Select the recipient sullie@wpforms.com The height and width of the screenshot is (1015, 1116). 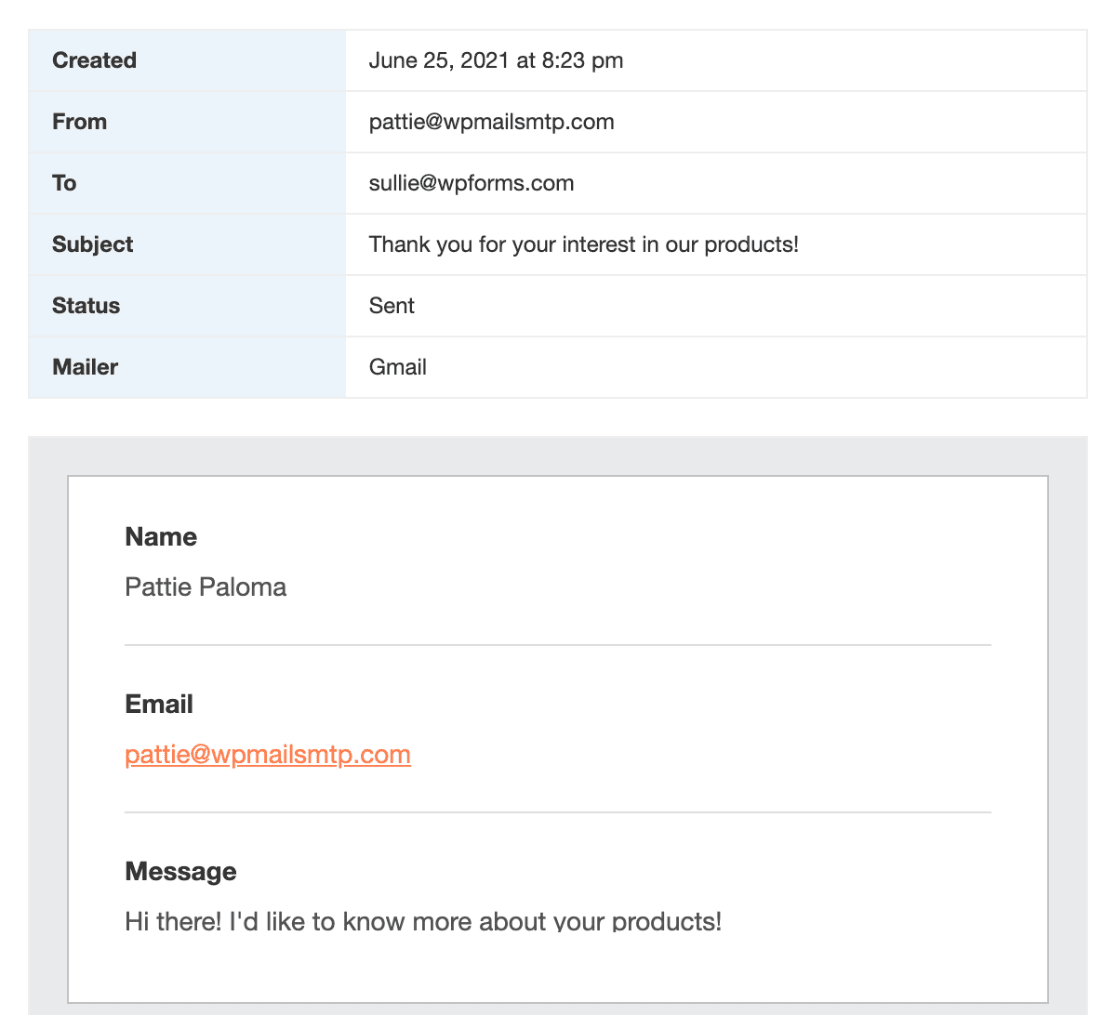pos(471,183)
